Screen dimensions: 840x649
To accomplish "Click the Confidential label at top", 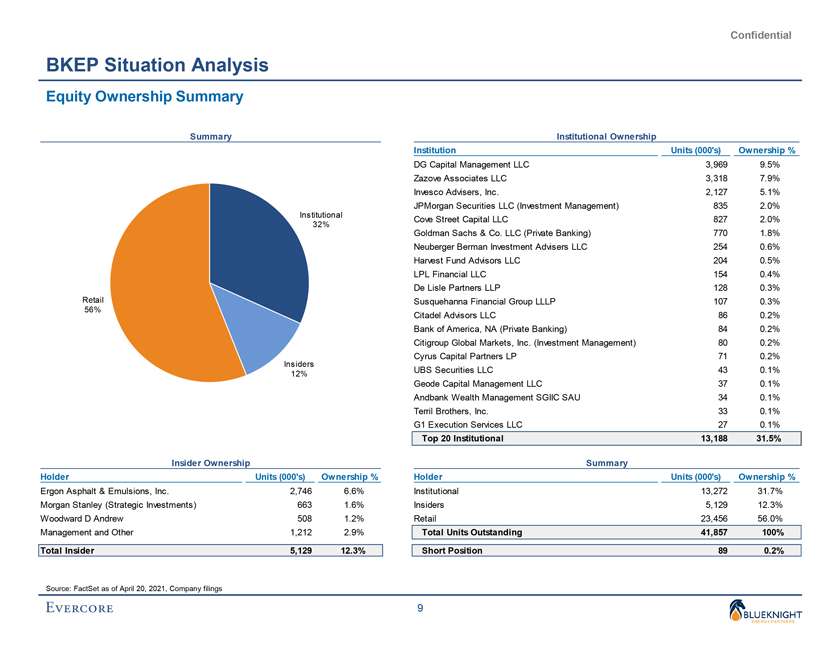I will pos(761,35).
